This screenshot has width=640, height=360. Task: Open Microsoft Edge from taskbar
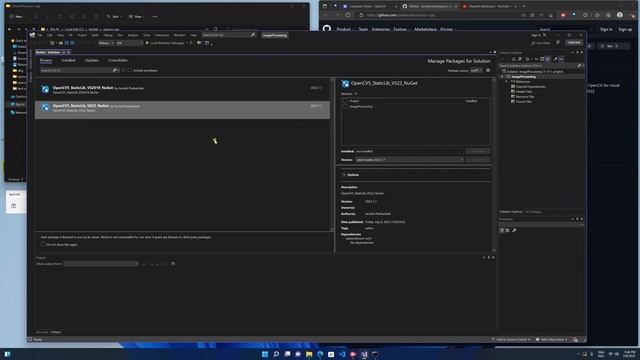click(x=320, y=354)
